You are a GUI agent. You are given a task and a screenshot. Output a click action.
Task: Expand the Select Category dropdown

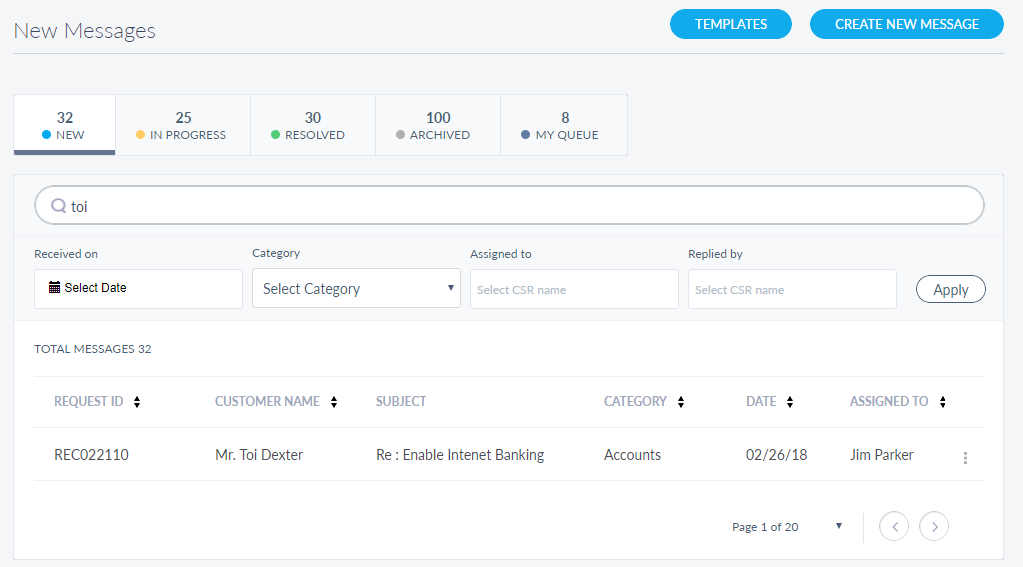pos(356,289)
